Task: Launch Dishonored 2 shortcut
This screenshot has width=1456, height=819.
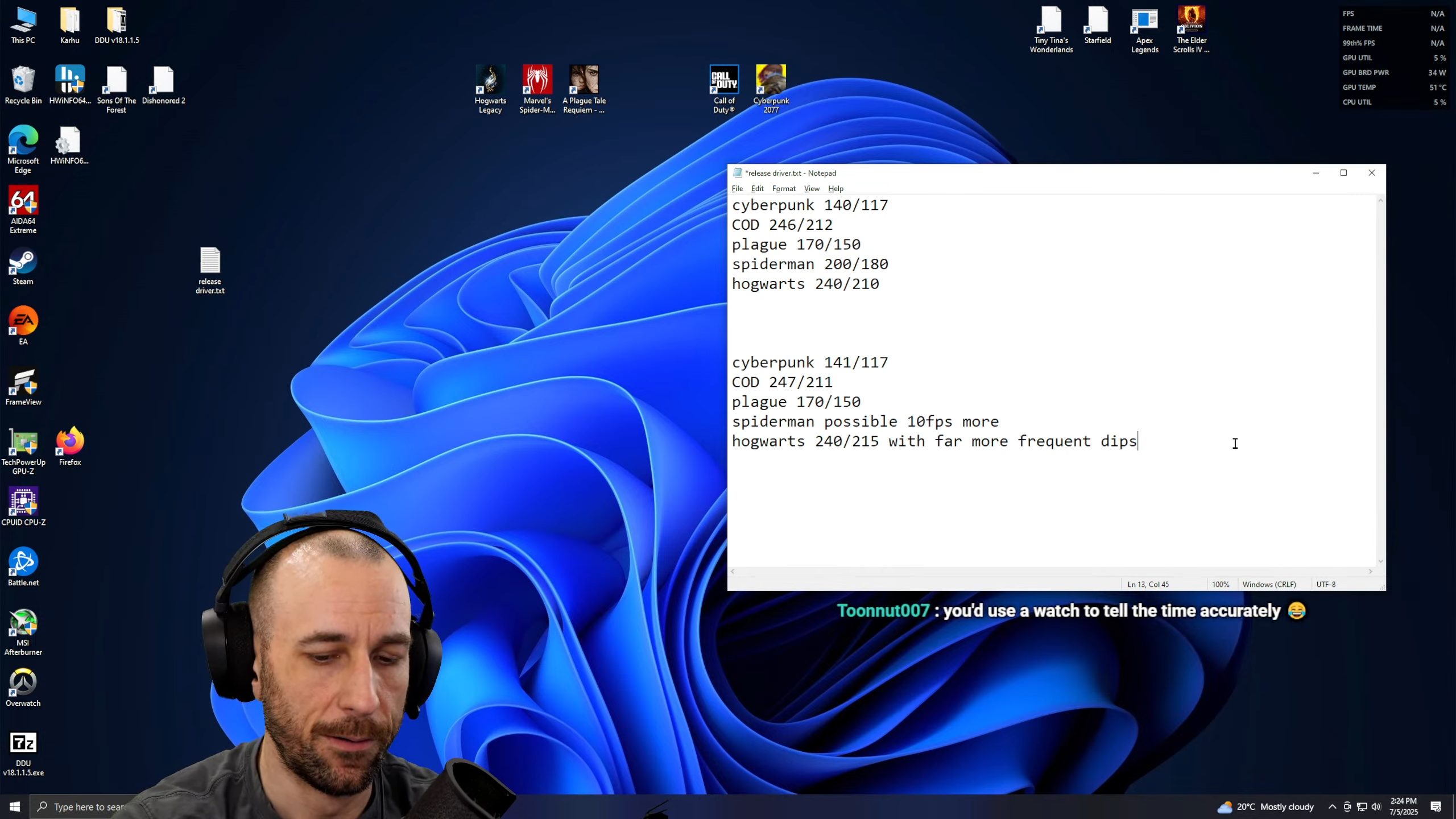Action: point(163,85)
